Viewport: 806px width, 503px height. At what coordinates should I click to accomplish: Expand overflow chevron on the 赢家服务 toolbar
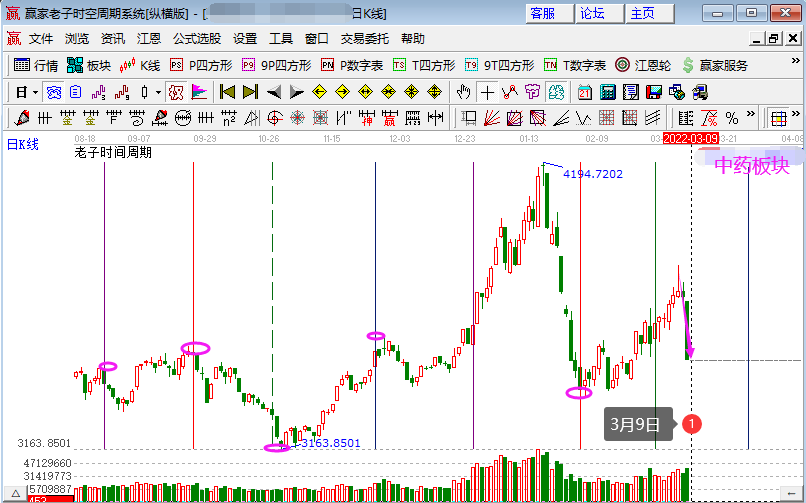pos(795,60)
